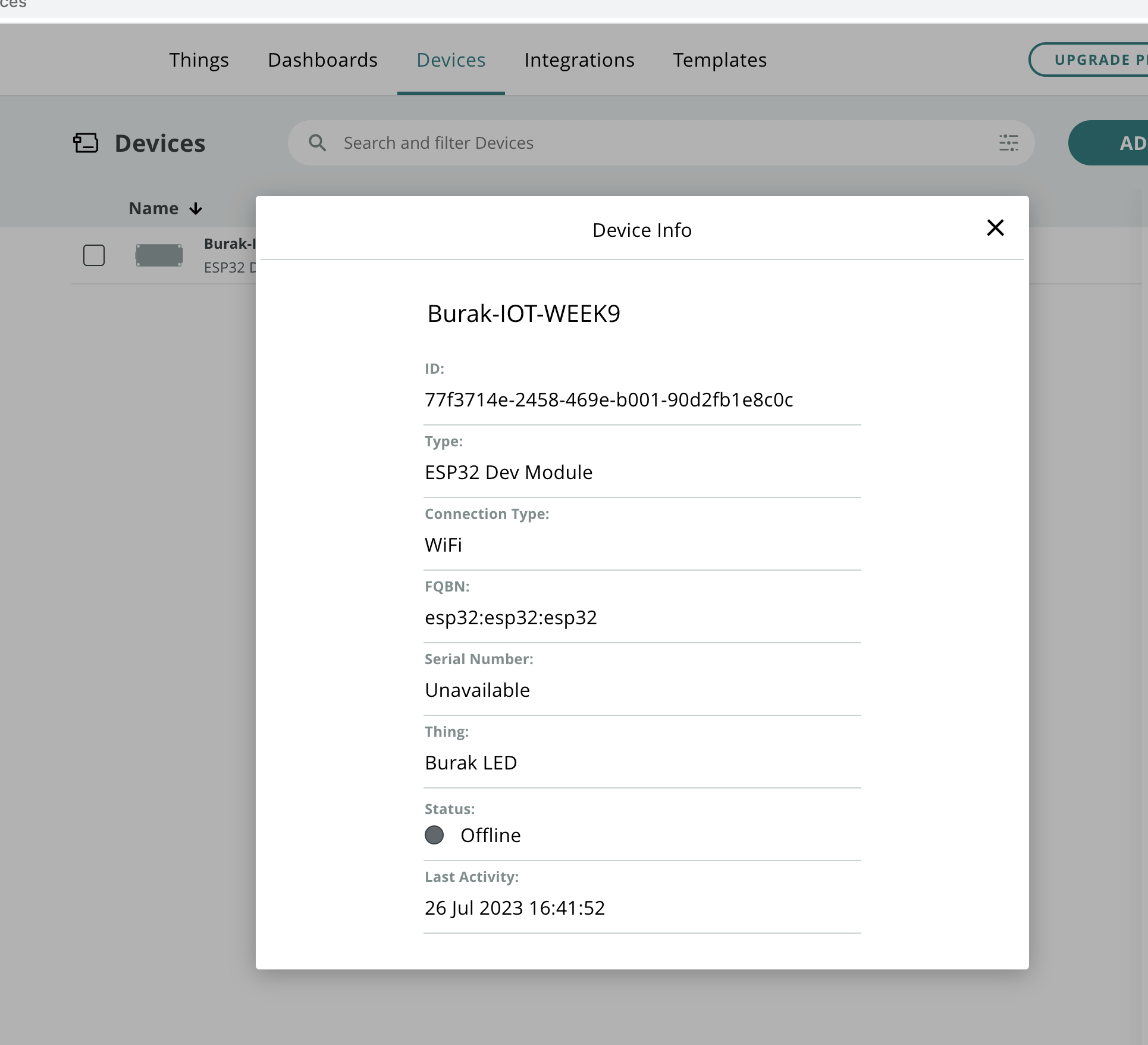This screenshot has width=1148, height=1045.
Task: Select the Devices tab
Action: coord(451,60)
